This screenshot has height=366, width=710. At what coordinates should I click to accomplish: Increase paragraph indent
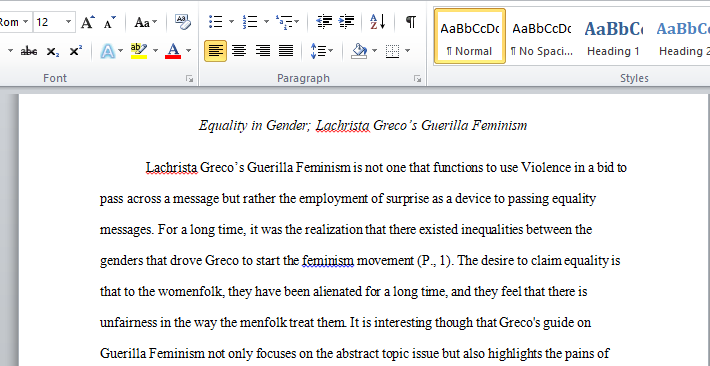pos(346,21)
